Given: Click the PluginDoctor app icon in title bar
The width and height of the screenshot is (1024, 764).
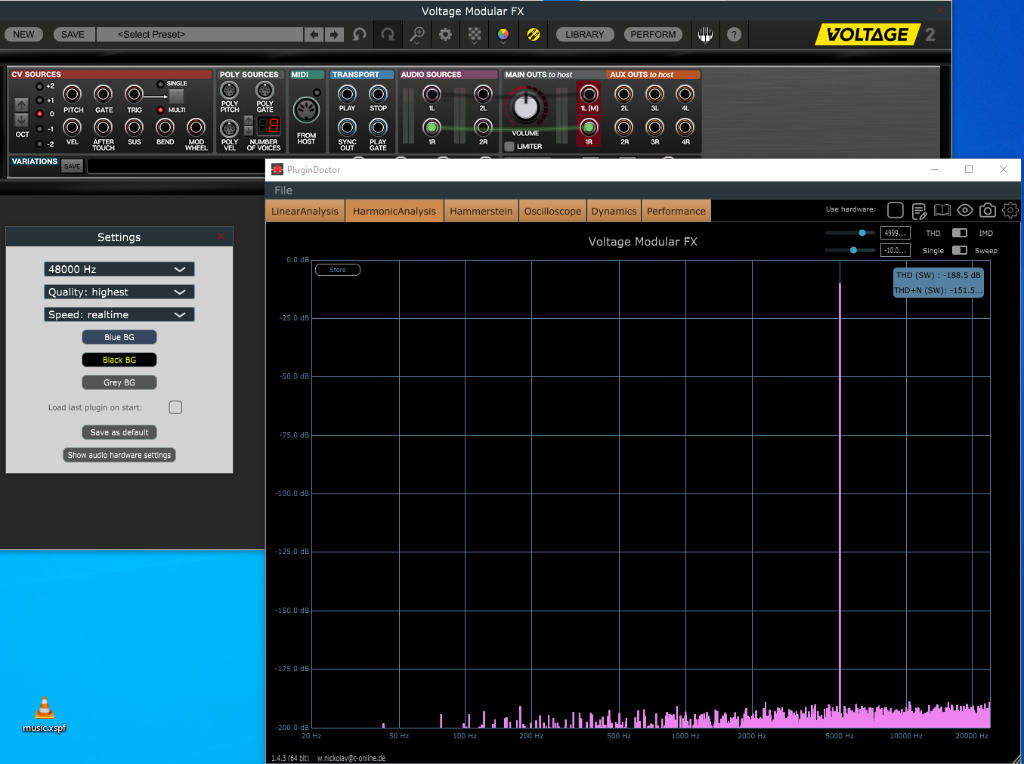Looking at the screenshot, I should pyautogui.click(x=277, y=169).
